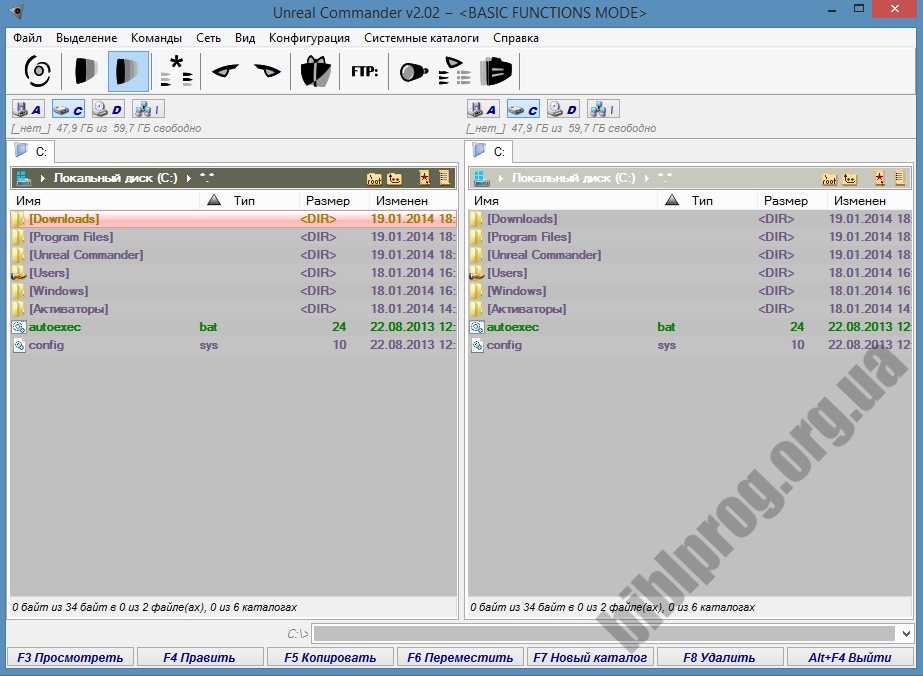This screenshot has width=923, height=676.
Task: Click the F5 Копировать button
Action: coord(330,657)
